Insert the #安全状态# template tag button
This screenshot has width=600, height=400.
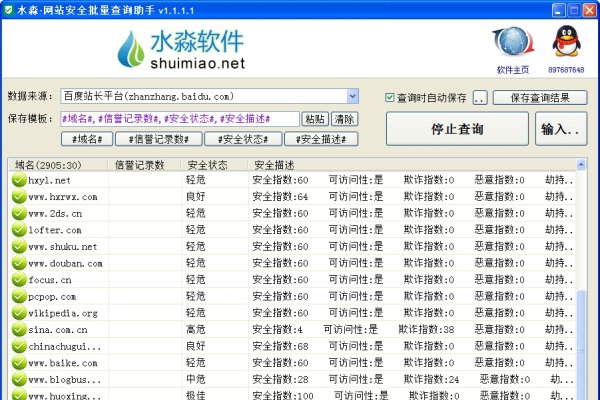click(243, 139)
